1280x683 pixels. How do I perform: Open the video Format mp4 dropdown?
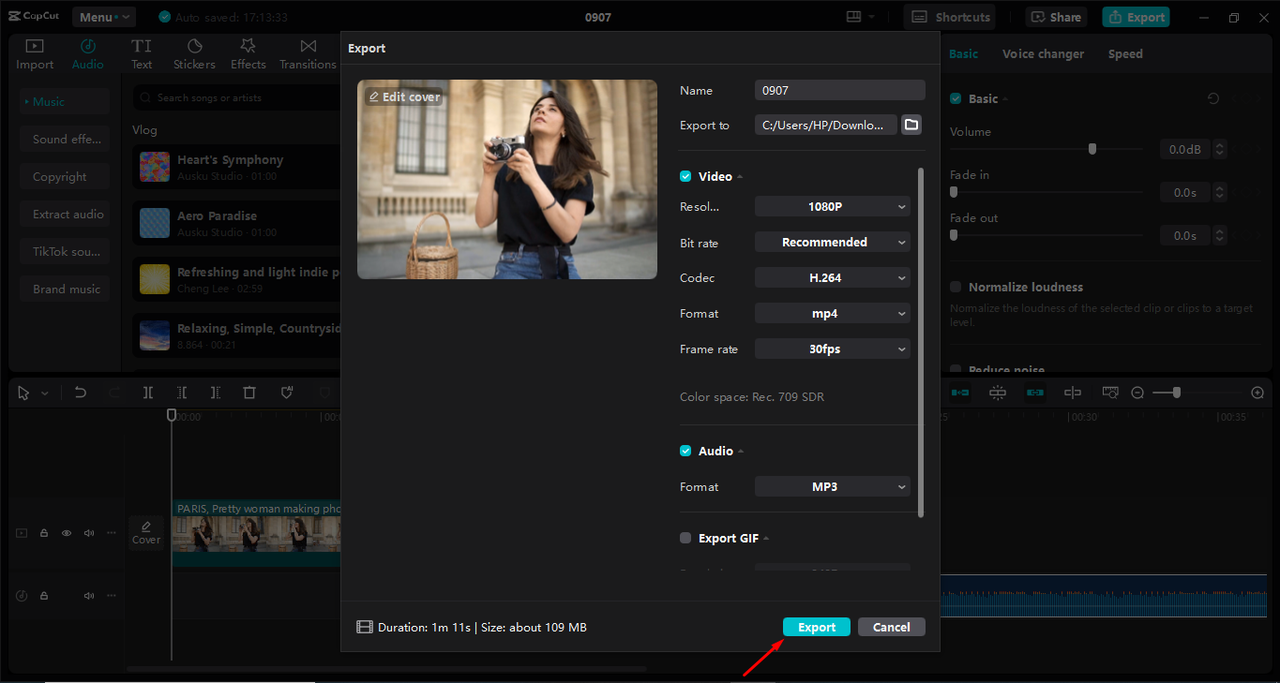pyautogui.click(x=832, y=313)
